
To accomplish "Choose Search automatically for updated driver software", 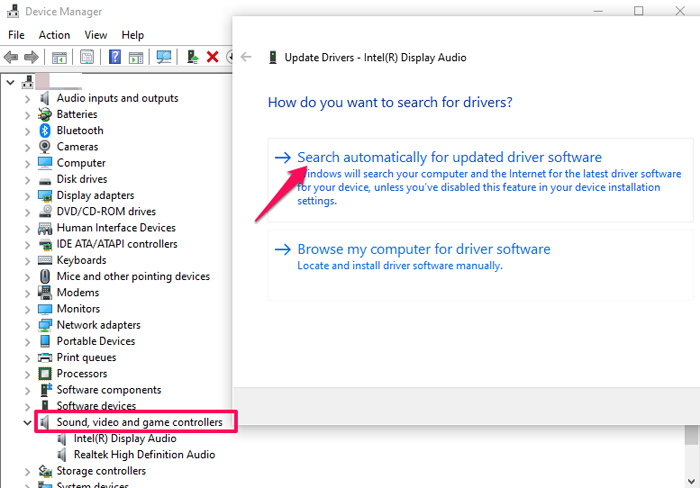I will 480,180.
